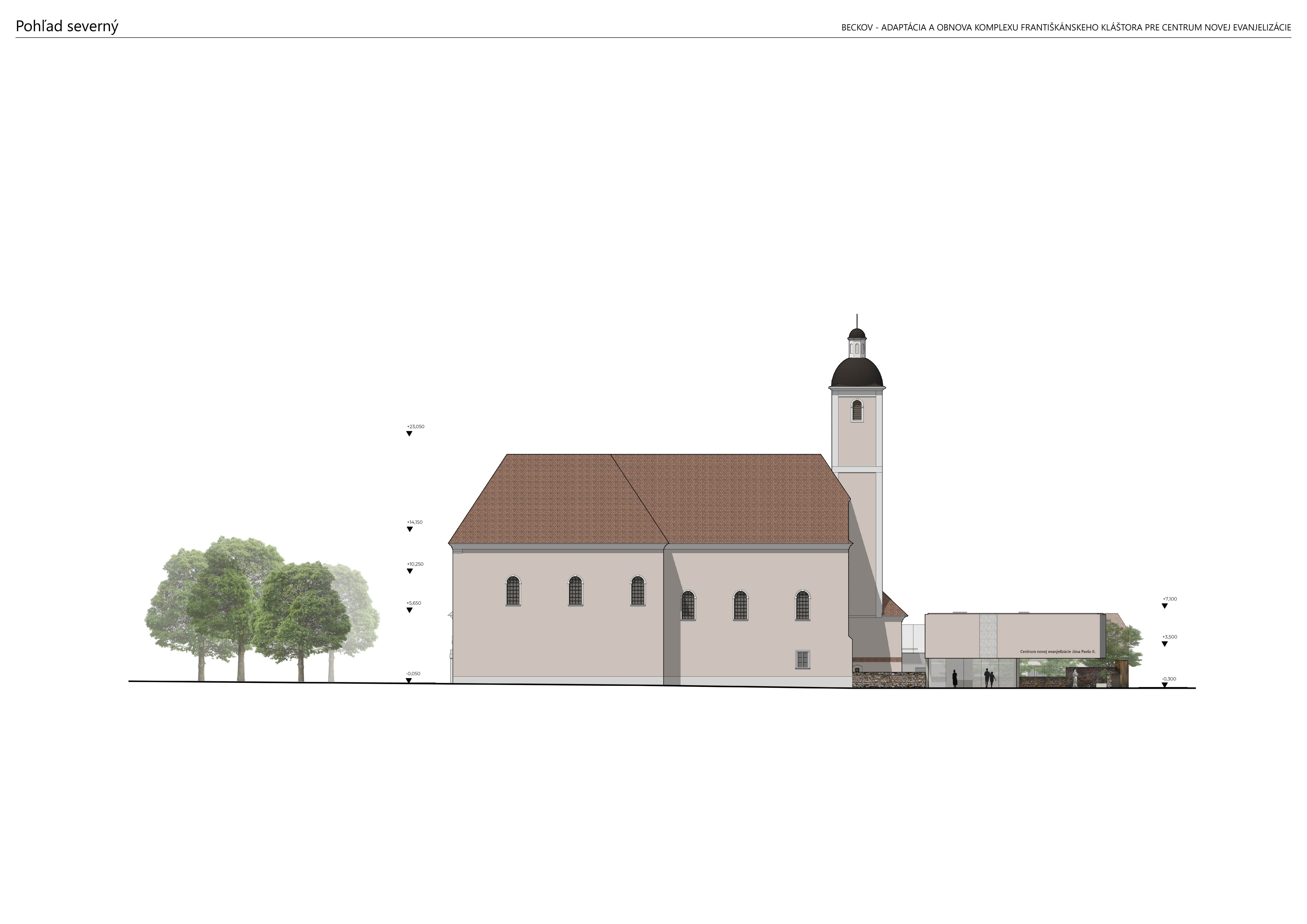Select the -0,050 ground level marker

point(409,680)
